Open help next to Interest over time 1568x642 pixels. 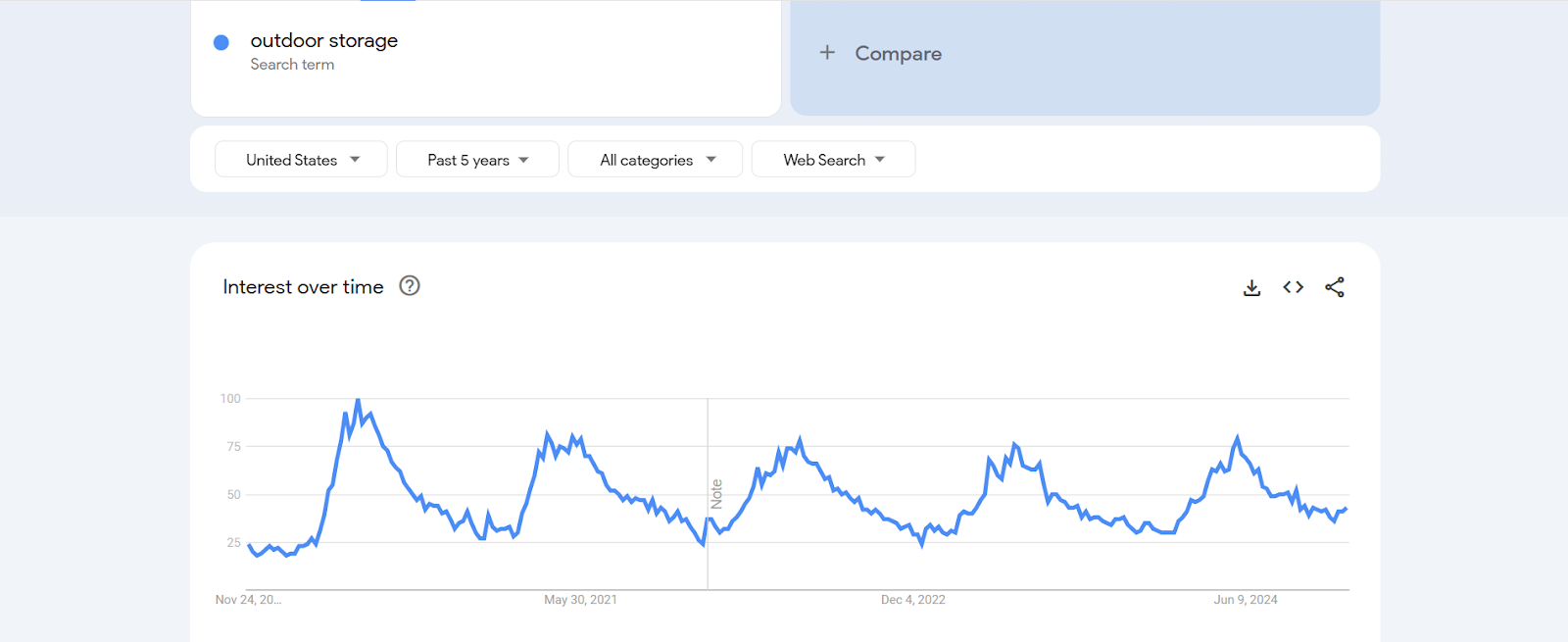410,286
